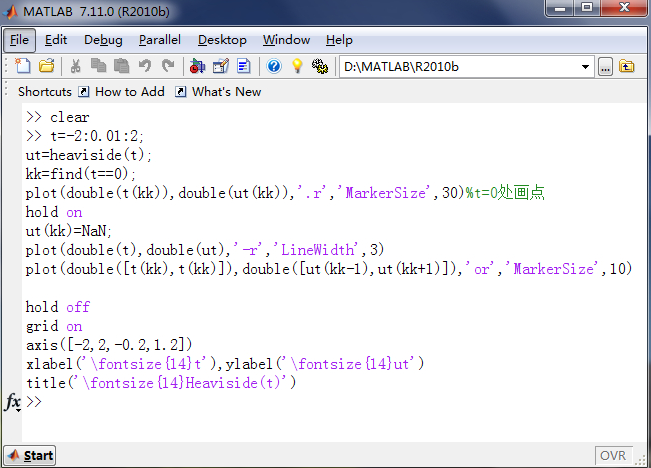Click the Open file folder icon
Image resolution: width=651 pixels, height=468 pixels.
(x=46, y=66)
